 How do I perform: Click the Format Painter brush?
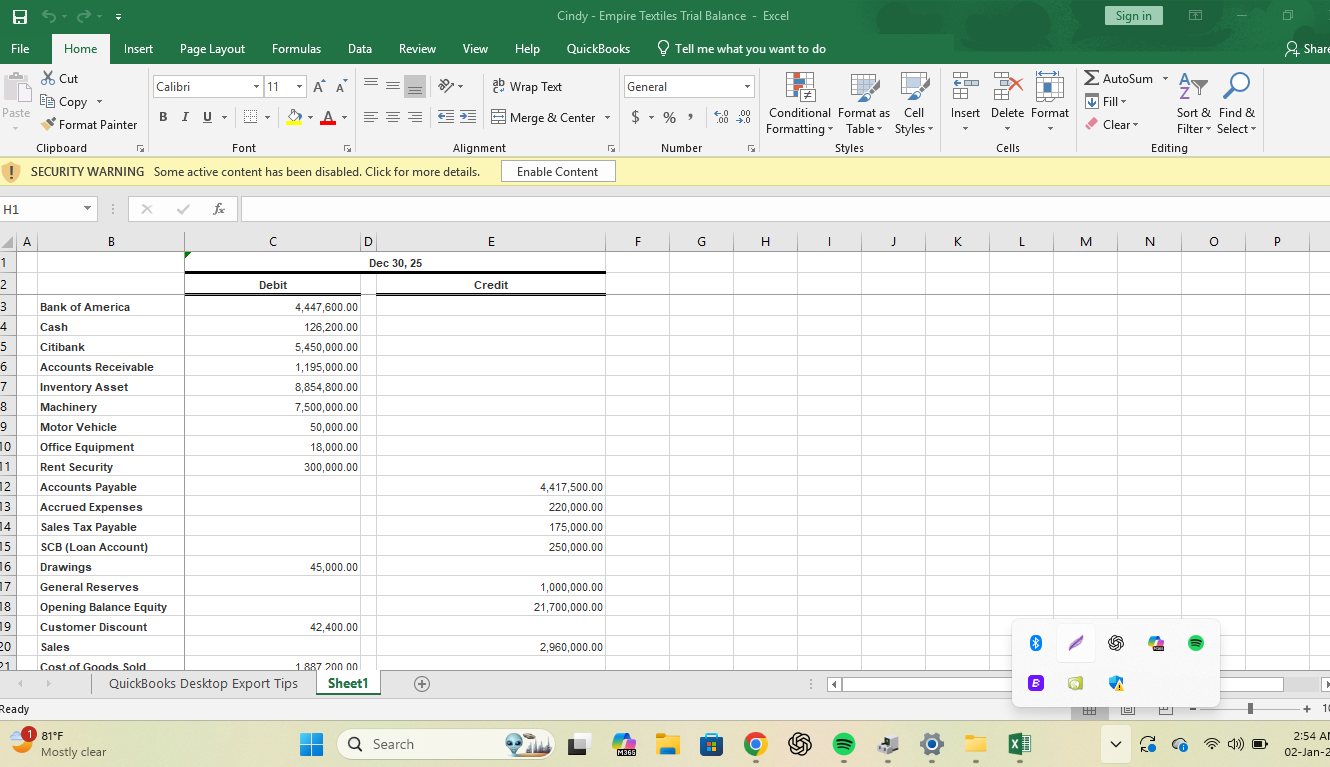point(48,125)
